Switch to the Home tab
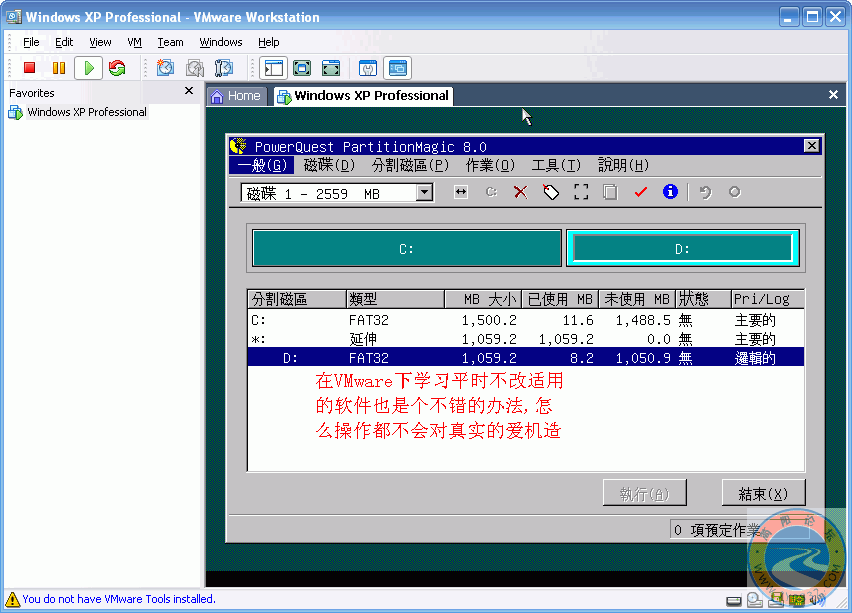 pyautogui.click(x=236, y=96)
